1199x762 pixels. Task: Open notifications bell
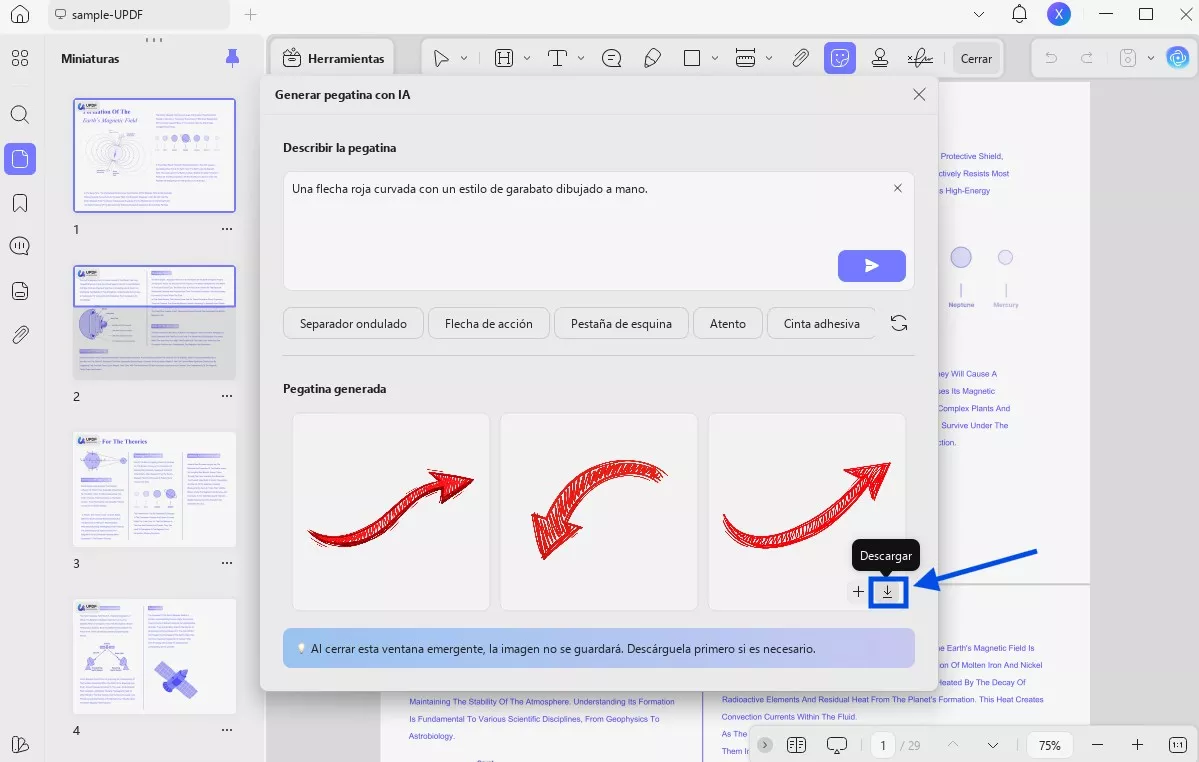1019,14
